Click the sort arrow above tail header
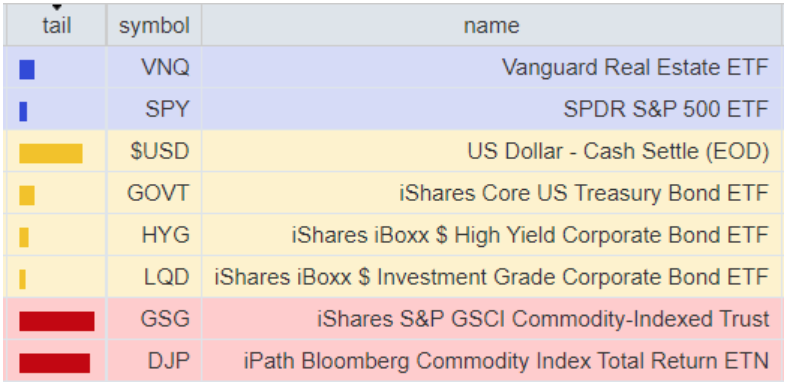The image size is (788, 384). pos(57,8)
